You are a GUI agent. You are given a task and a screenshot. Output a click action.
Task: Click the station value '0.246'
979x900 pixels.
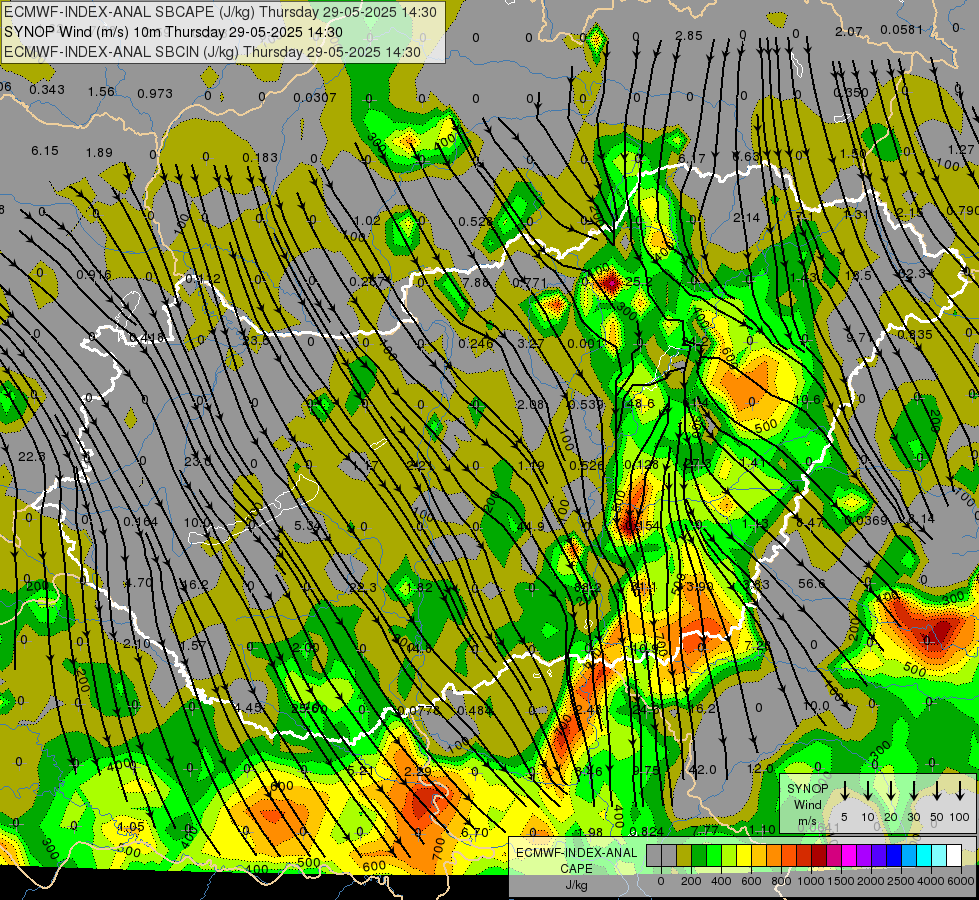tap(476, 344)
